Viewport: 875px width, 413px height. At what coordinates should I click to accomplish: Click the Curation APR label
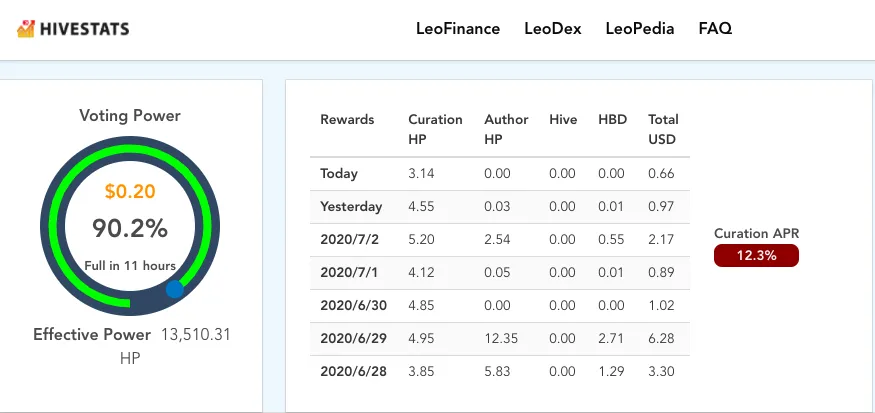[757, 233]
